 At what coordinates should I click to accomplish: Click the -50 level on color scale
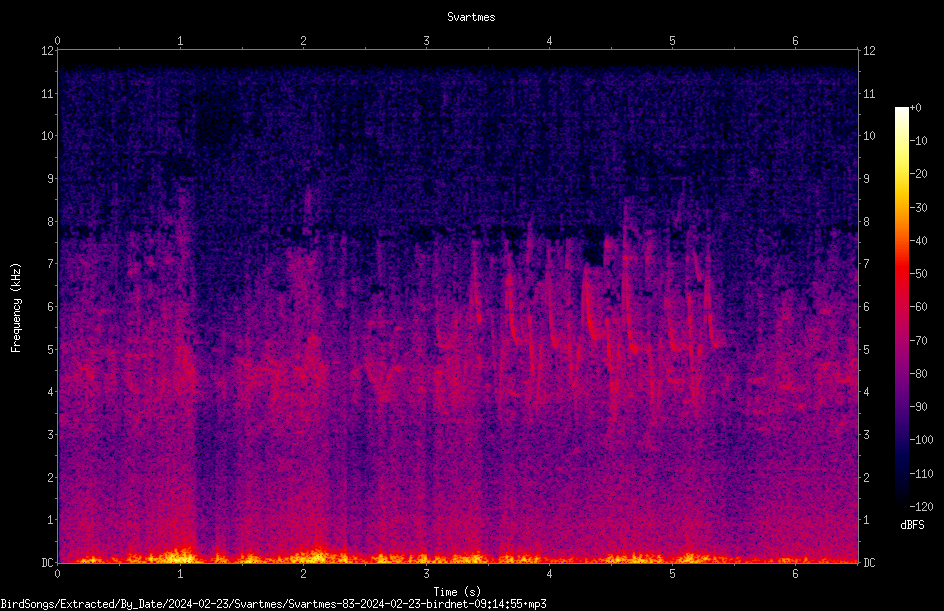(918, 273)
